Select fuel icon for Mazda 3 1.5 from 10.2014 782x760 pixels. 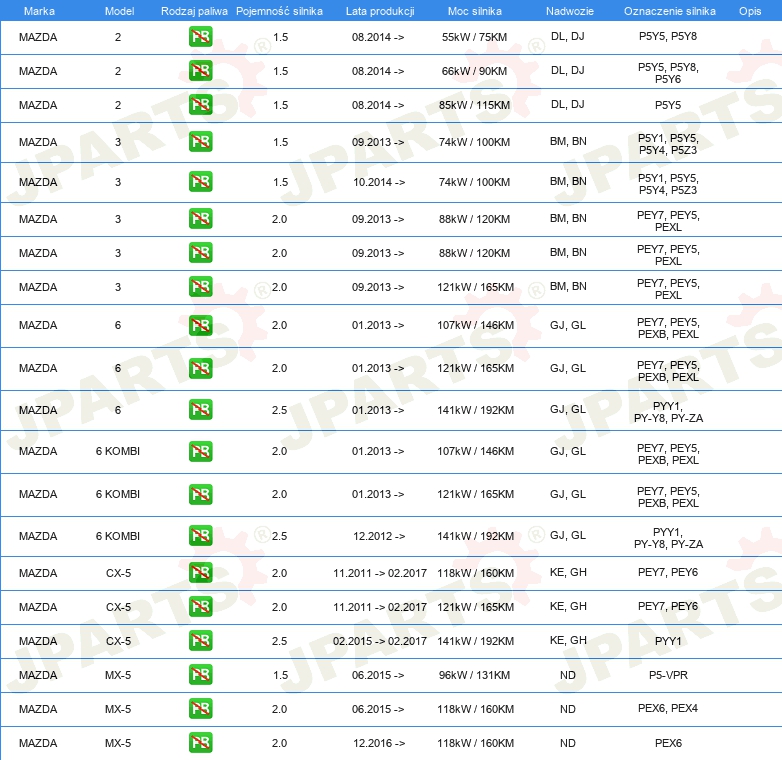(200, 182)
